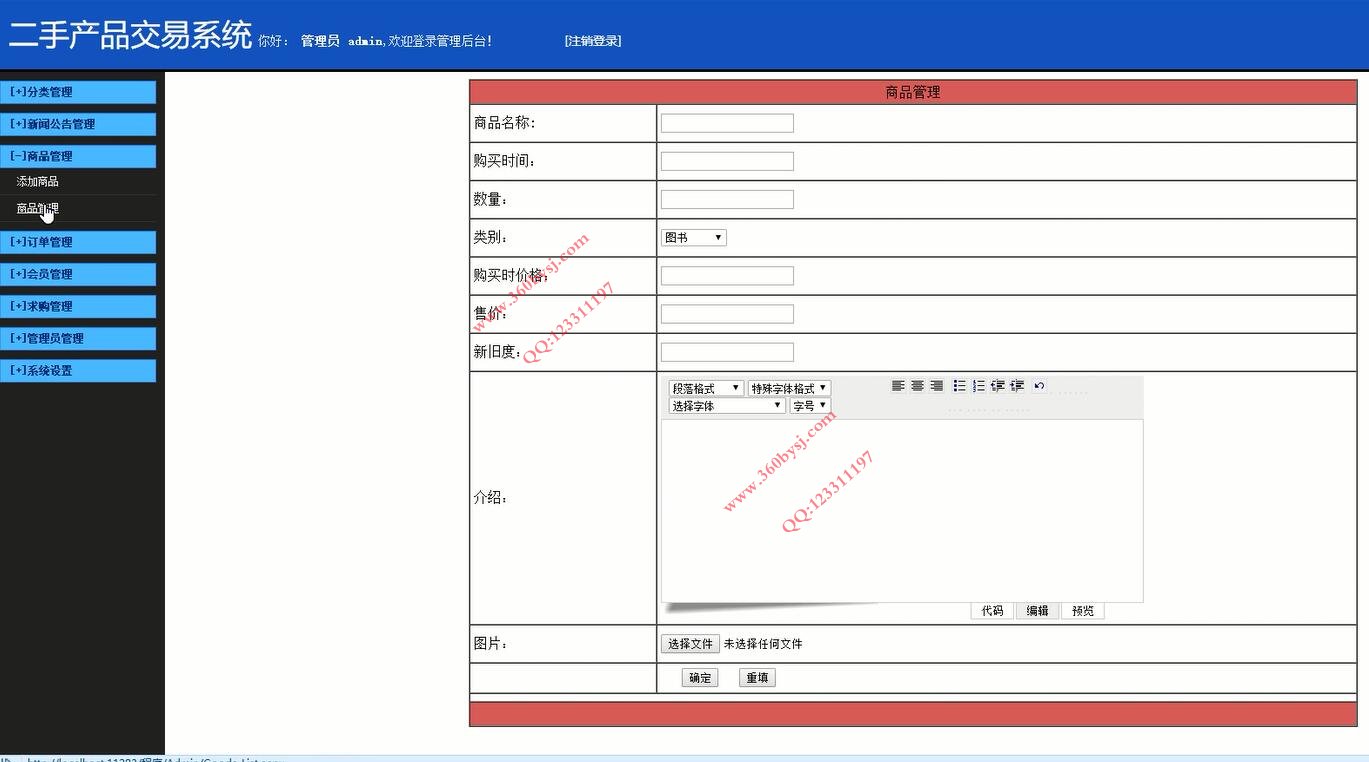This screenshot has width=1369, height=762.
Task: Click the align left icon in editor
Action: pos(898,386)
